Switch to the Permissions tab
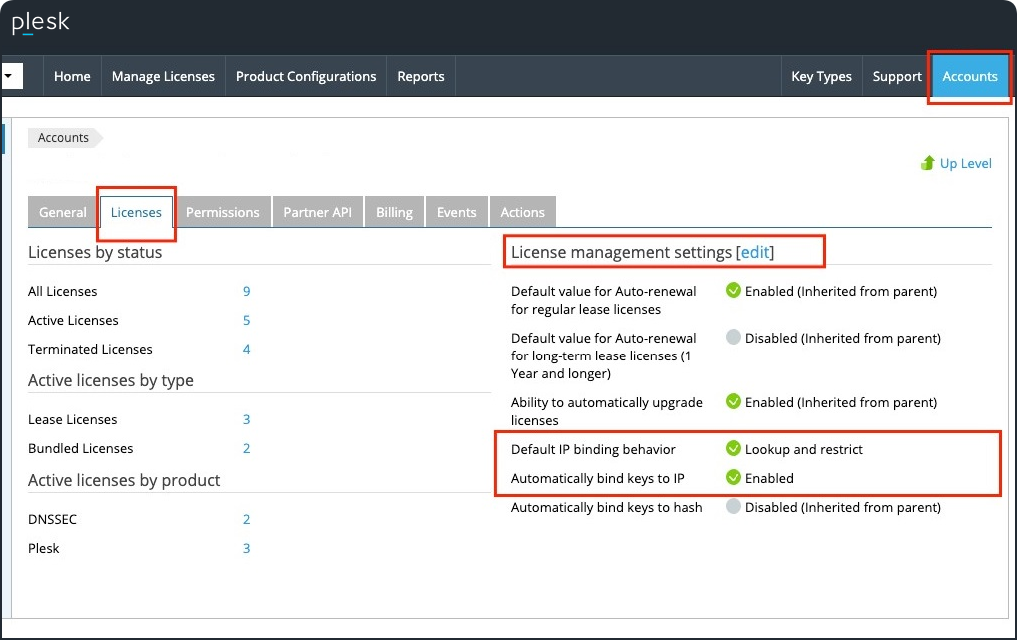This screenshot has height=640, width=1017. coord(222,212)
